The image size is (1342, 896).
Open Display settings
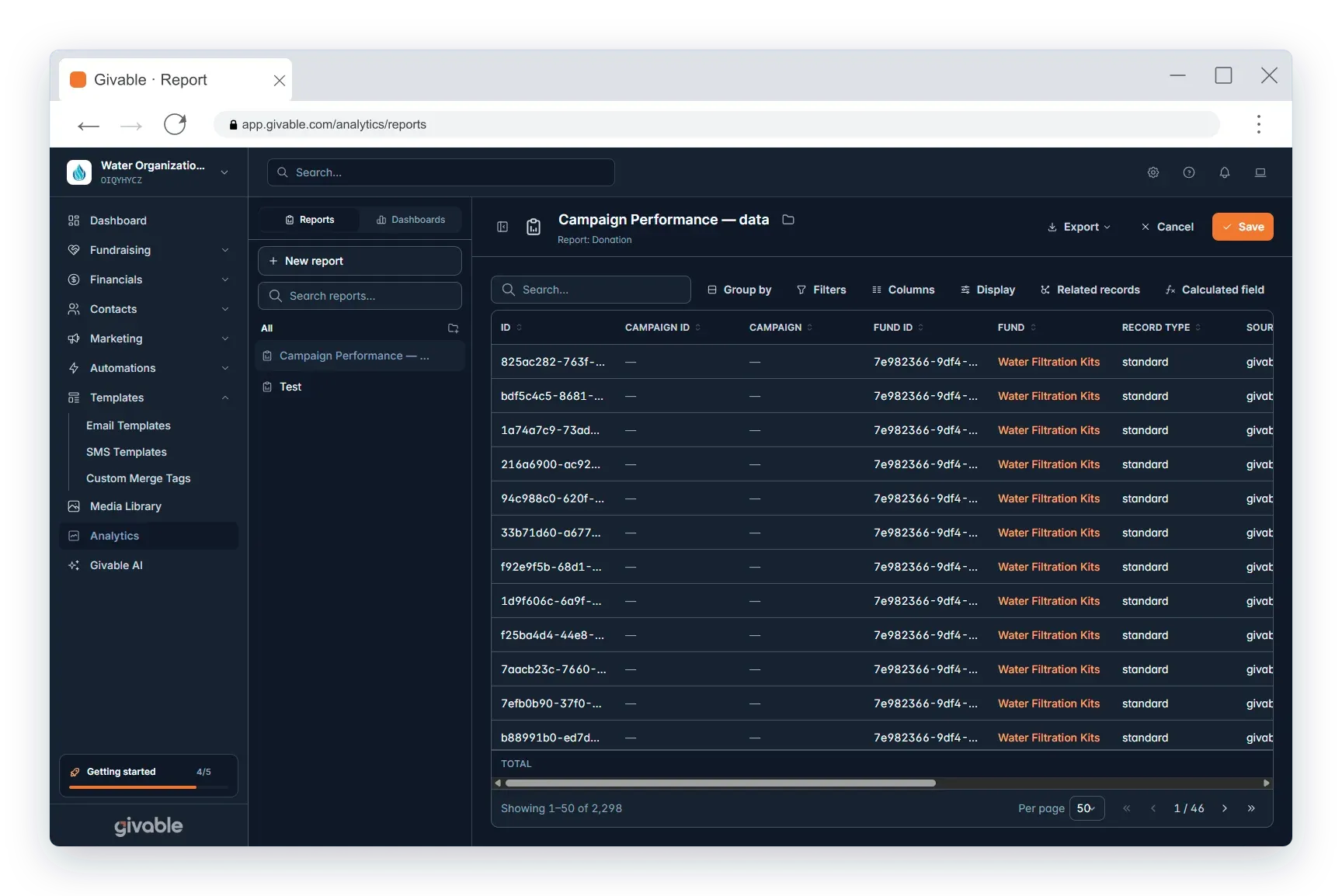pyautogui.click(x=988, y=290)
